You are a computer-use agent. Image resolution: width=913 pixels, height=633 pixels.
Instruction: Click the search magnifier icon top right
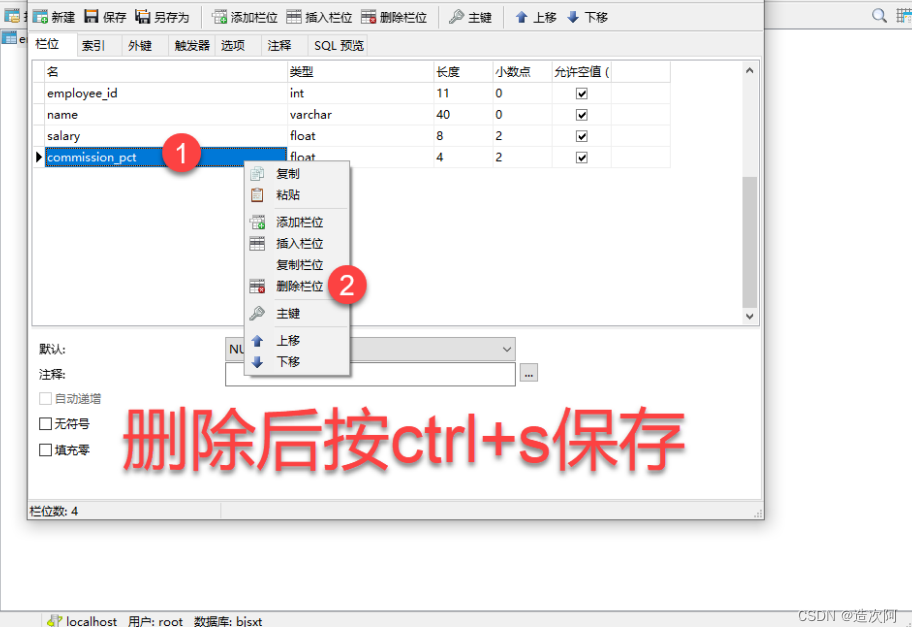coord(879,16)
